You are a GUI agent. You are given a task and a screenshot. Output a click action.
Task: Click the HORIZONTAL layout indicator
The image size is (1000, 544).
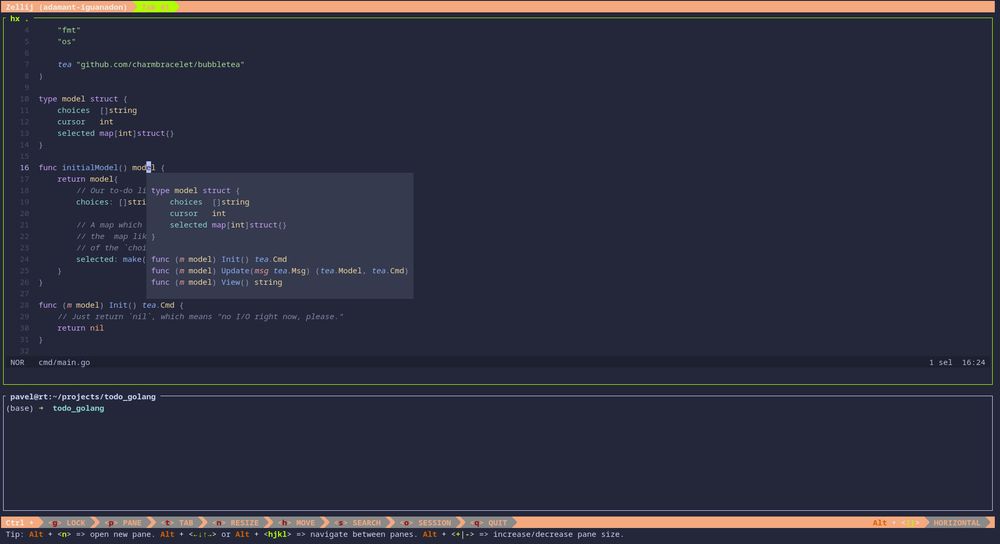[x=957, y=522]
